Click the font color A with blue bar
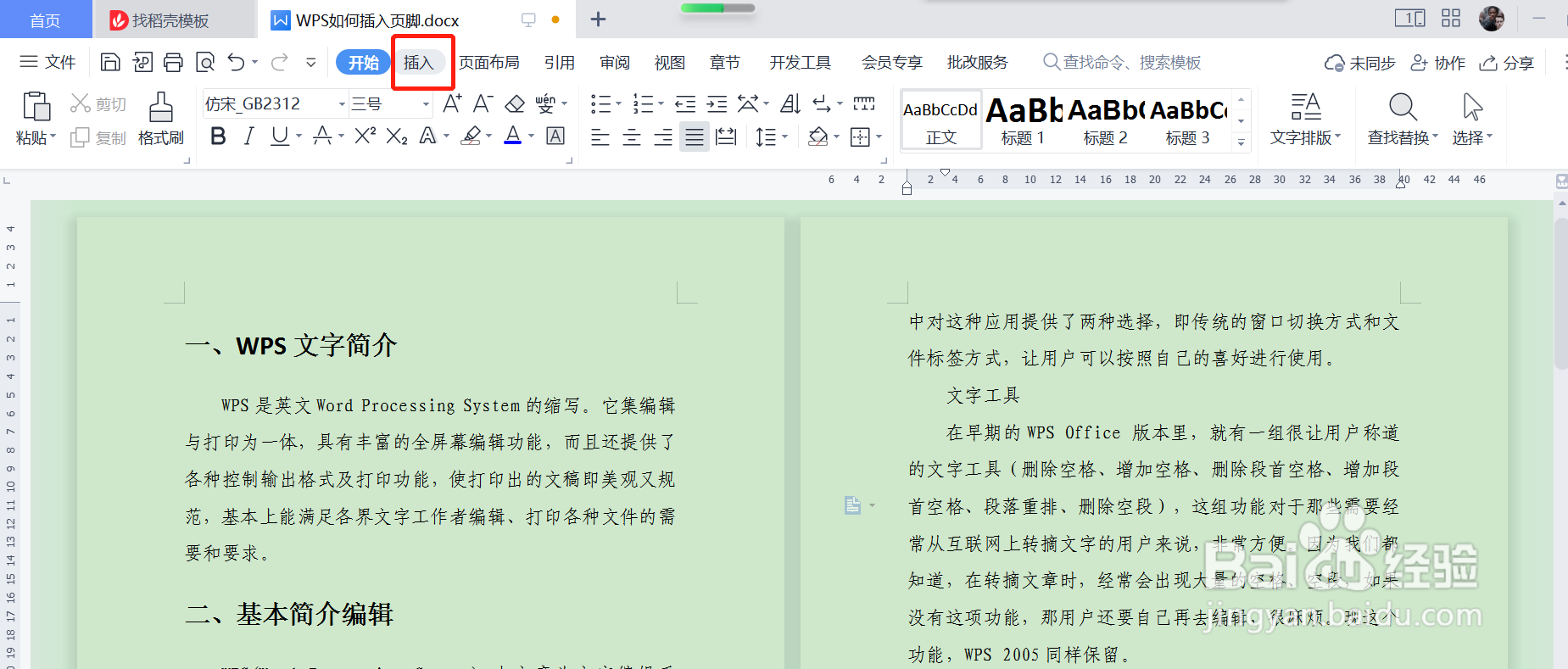This screenshot has height=669, width=1568. click(513, 136)
